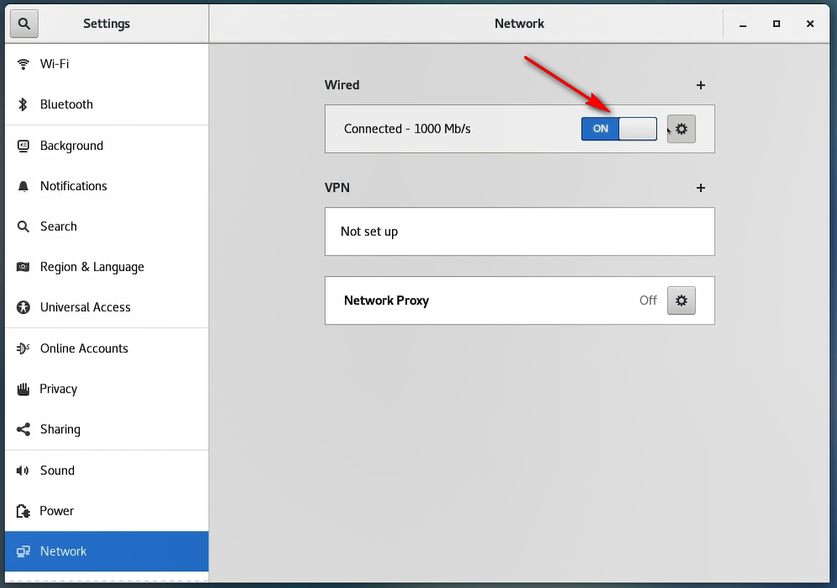Close the Settings window
This screenshot has height=588, width=837.
[x=810, y=24]
